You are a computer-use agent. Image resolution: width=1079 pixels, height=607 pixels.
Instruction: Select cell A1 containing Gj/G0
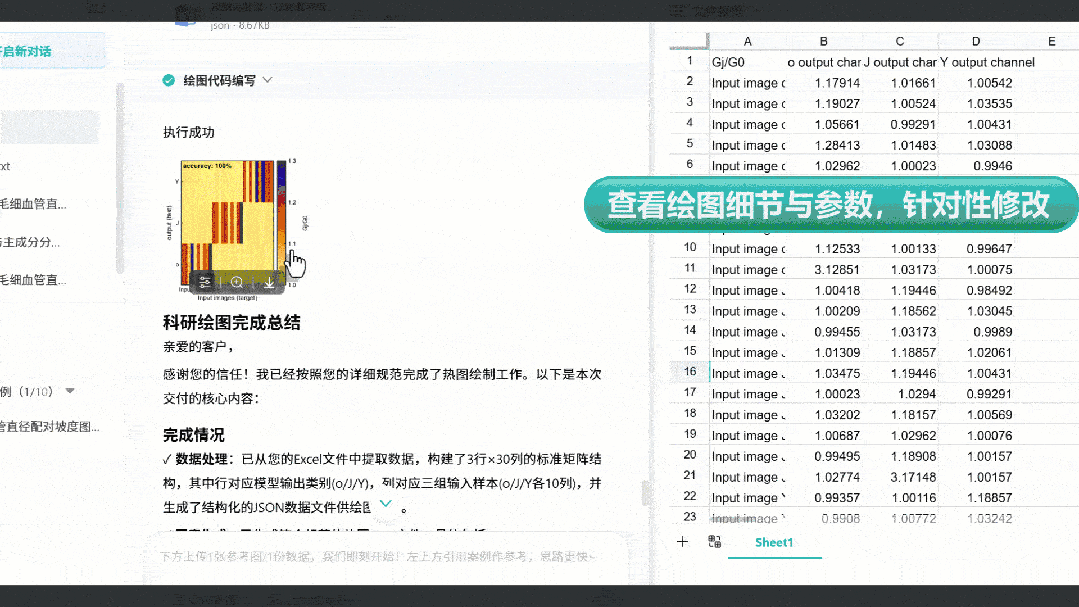pos(747,62)
